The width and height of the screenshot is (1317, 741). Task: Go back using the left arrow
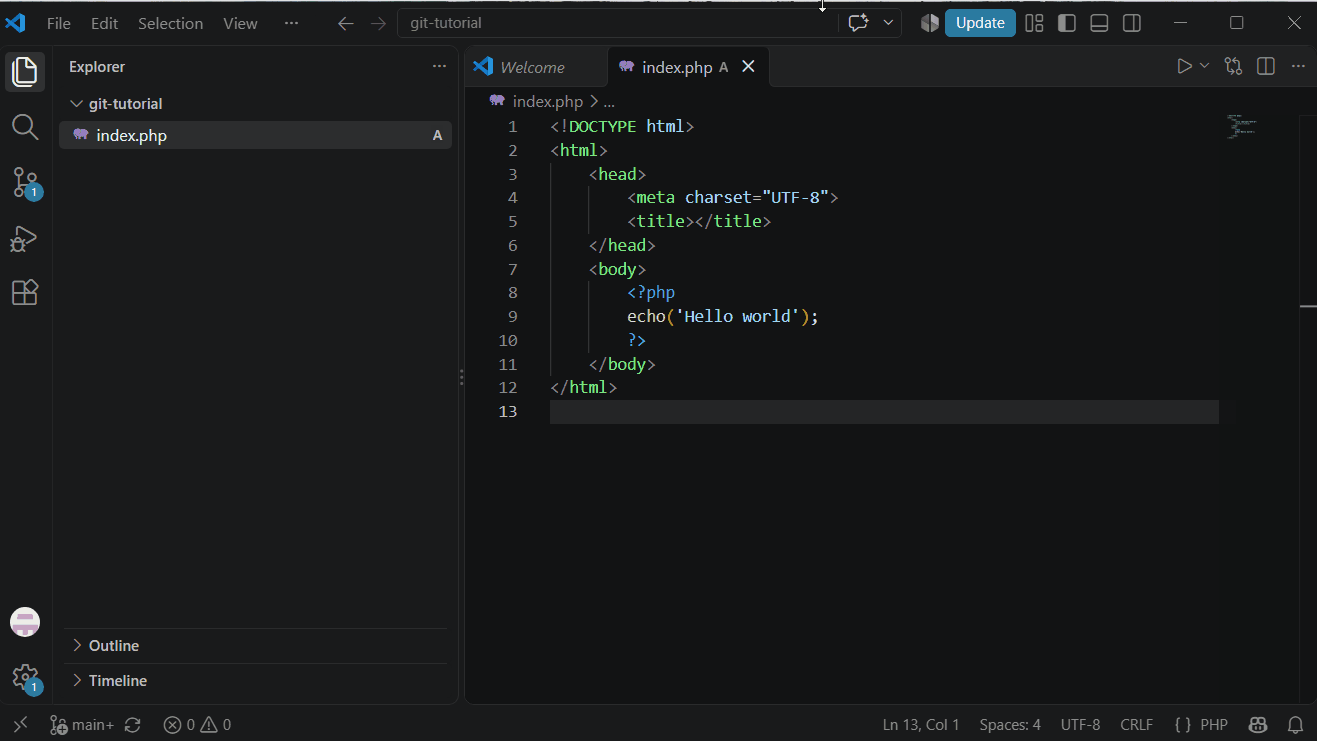(x=346, y=23)
